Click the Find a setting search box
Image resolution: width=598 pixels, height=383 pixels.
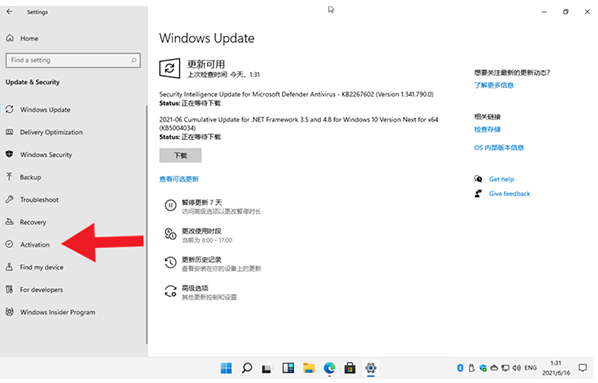[x=73, y=60]
